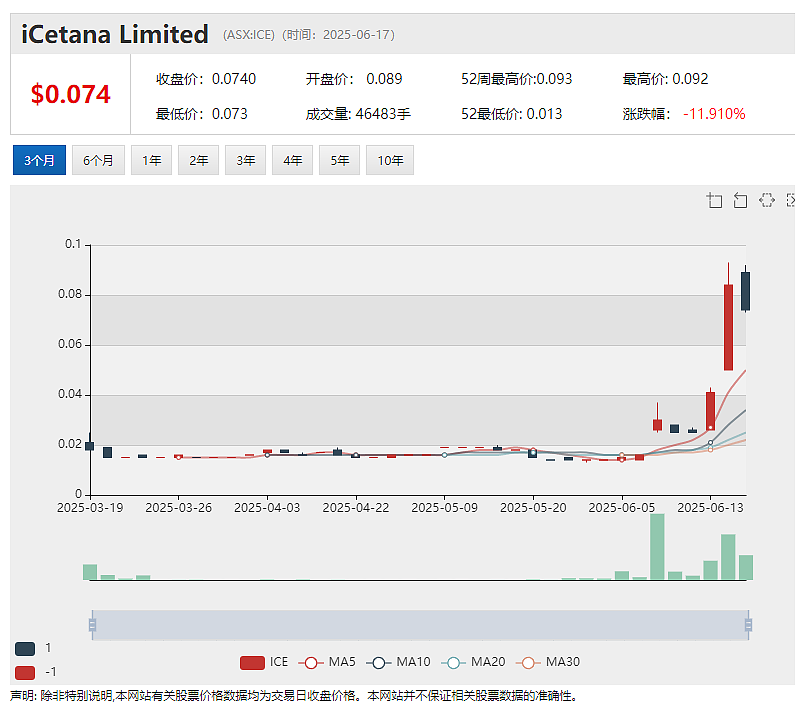Click the 52周最高价:0.093 text
Image resolution: width=806 pixels, height=720 pixels.
pos(517,79)
